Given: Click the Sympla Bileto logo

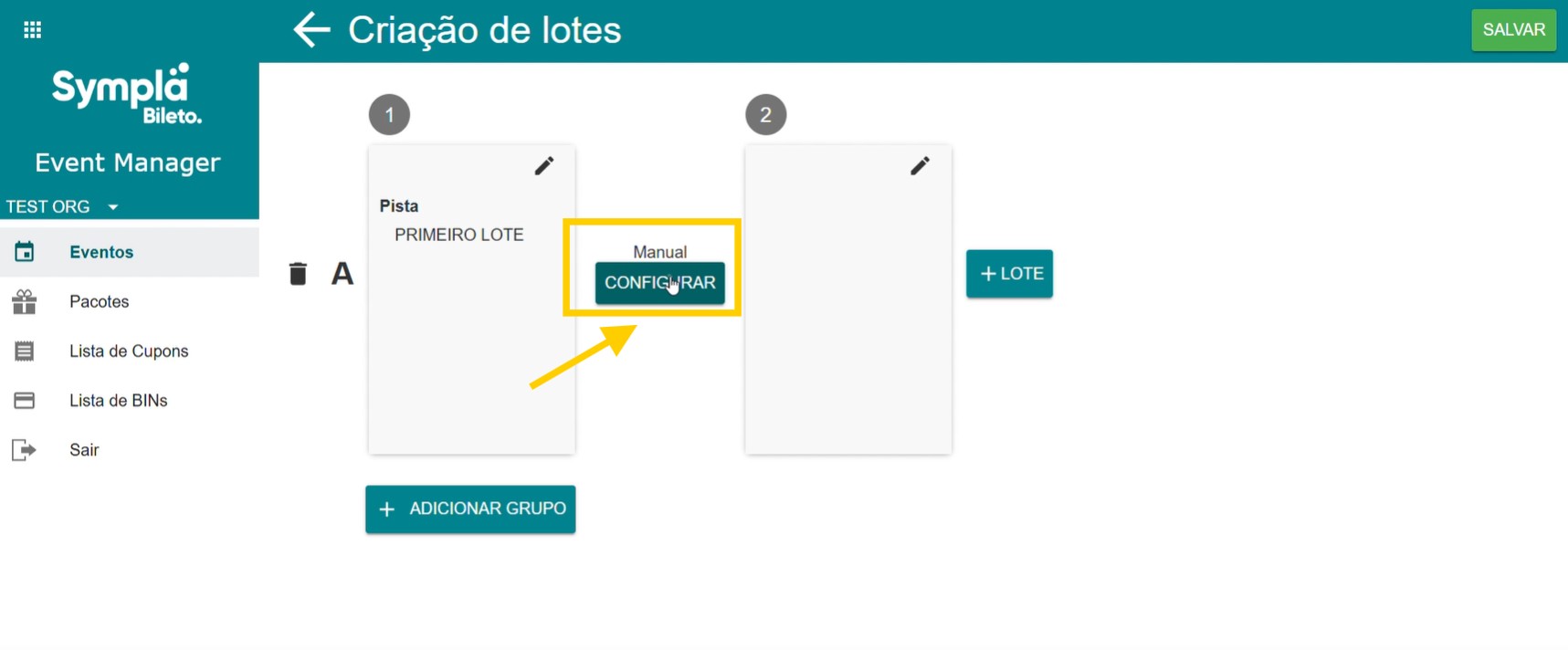Looking at the screenshot, I should pyautogui.click(x=127, y=93).
